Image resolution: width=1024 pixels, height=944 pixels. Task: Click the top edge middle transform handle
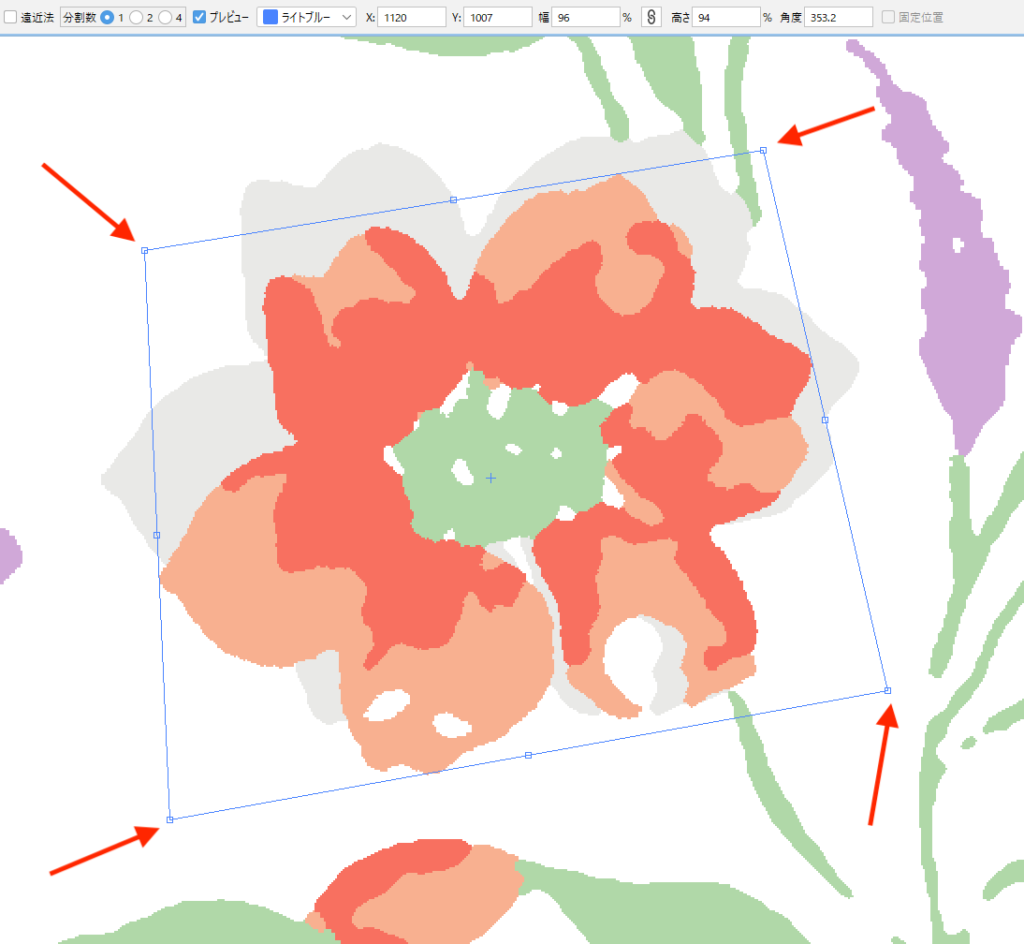coord(454,200)
